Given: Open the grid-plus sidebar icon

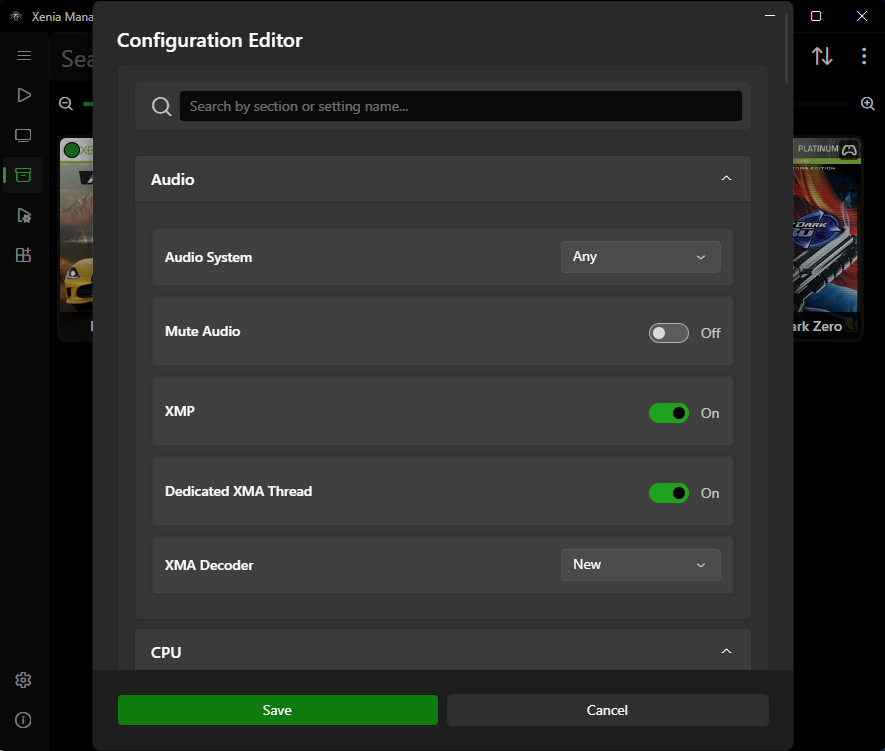Looking at the screenshot, I should click(x=23, y=255).
